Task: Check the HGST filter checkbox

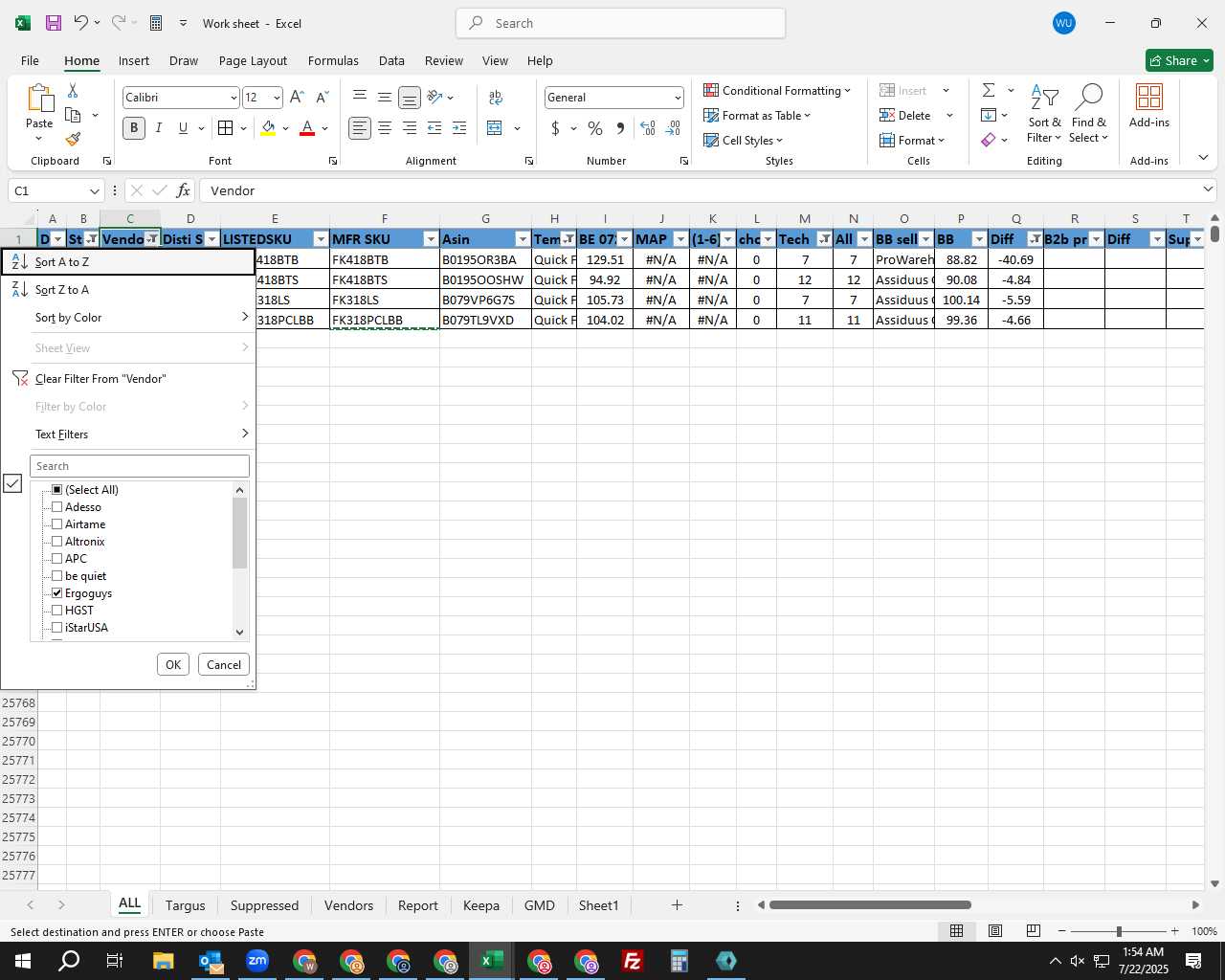Action: (56, 610)
